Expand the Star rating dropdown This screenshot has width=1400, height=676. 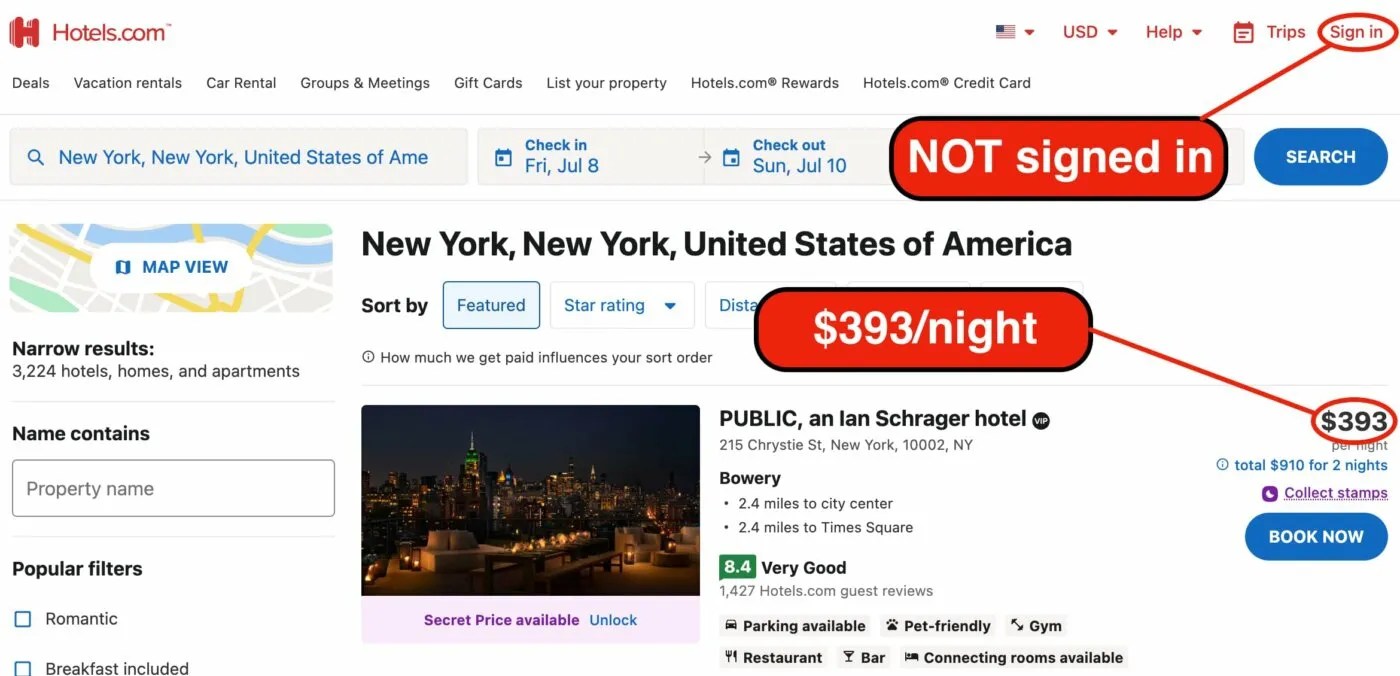[x=621, y=305]
